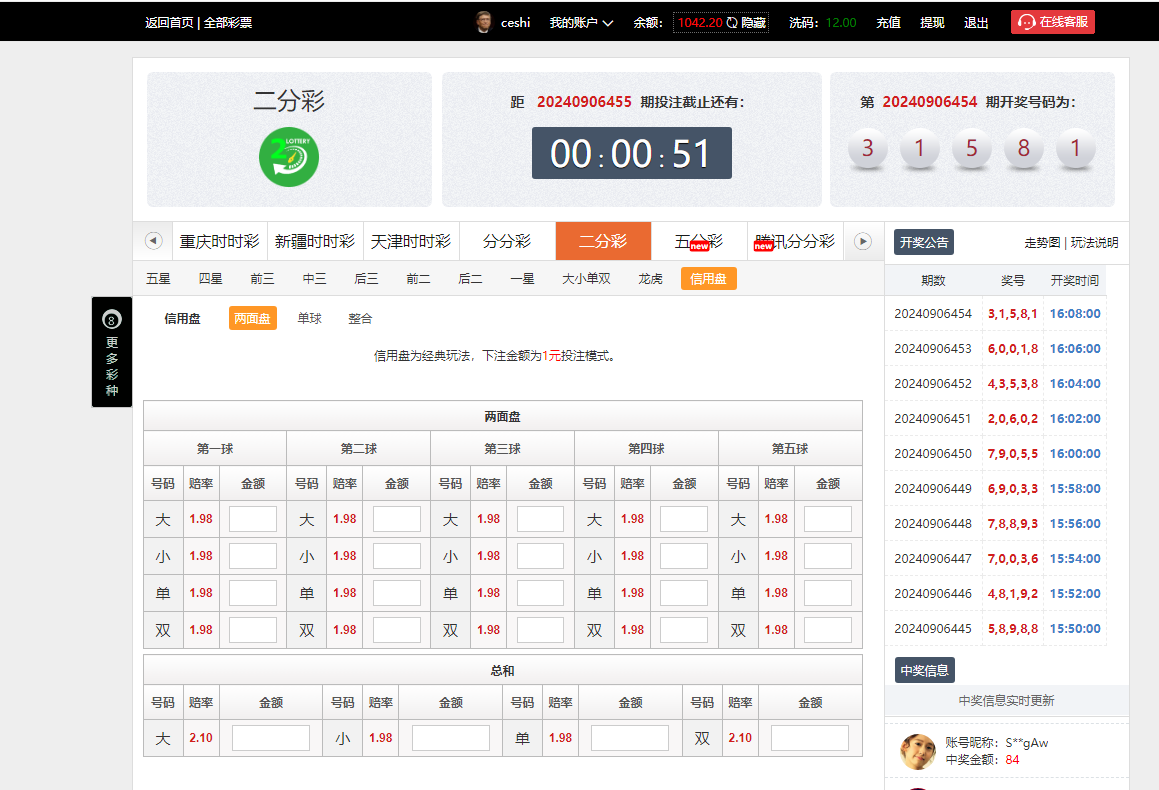Click 总和 单 amount input field
This screenshot has width=1159, height=790.
629,738
